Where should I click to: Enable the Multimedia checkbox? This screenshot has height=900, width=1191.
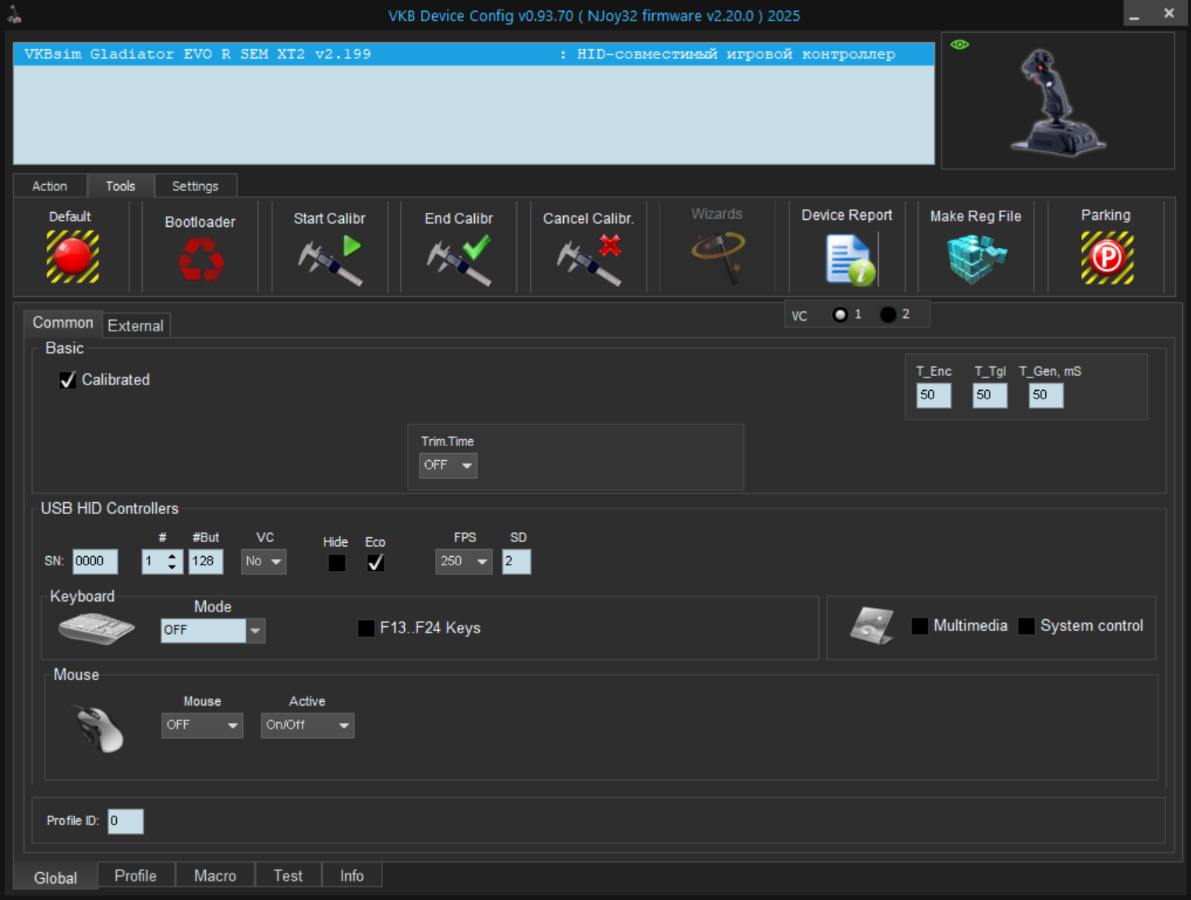pyautogui.click(x=920, y=626)
